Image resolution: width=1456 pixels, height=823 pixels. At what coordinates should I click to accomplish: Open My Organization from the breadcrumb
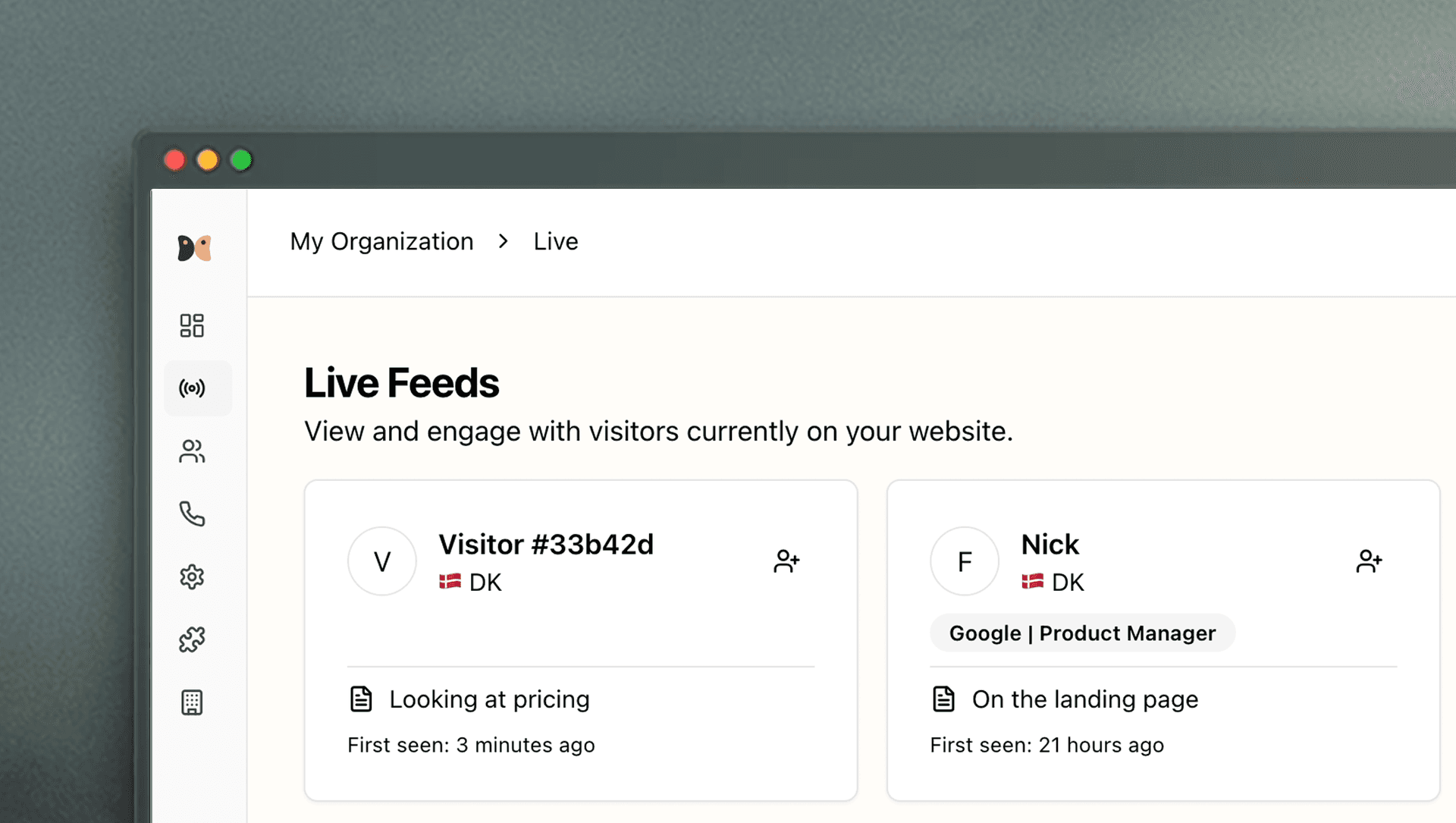[x=381, y=241]
